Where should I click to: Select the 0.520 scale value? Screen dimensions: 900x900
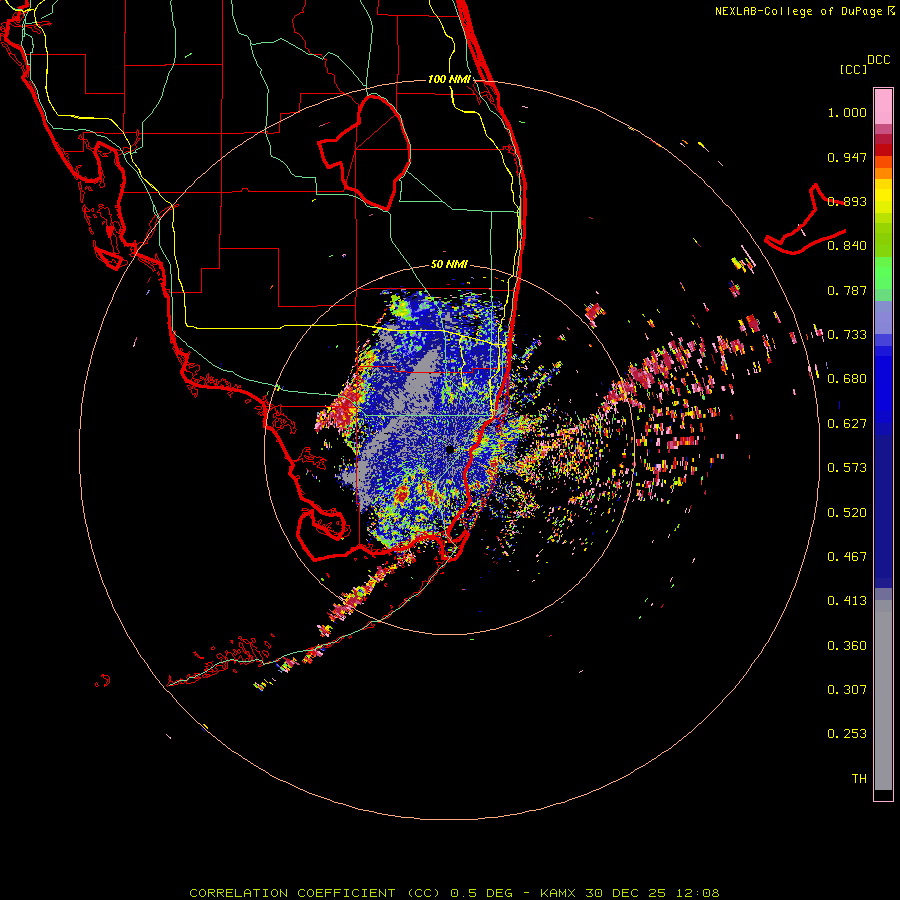tap(847, 513)
